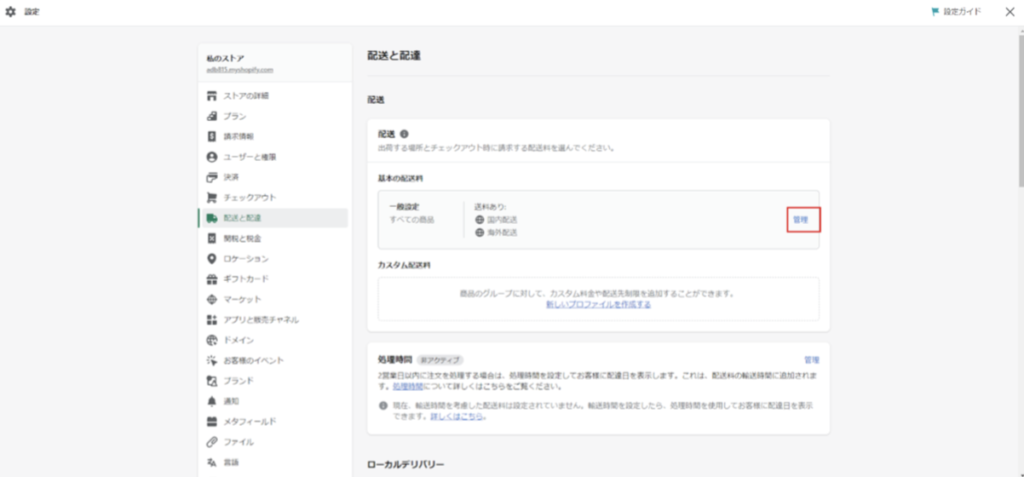Click the settings gear icon at top left

(11, 12)
